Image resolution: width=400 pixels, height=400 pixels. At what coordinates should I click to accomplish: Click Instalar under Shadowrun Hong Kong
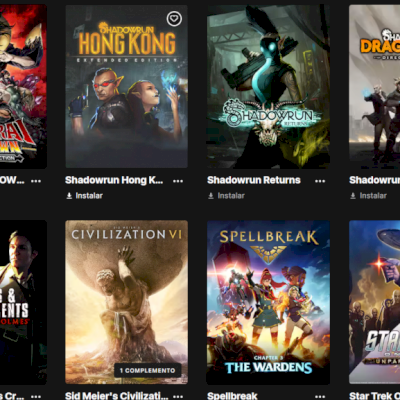[89, 196]
